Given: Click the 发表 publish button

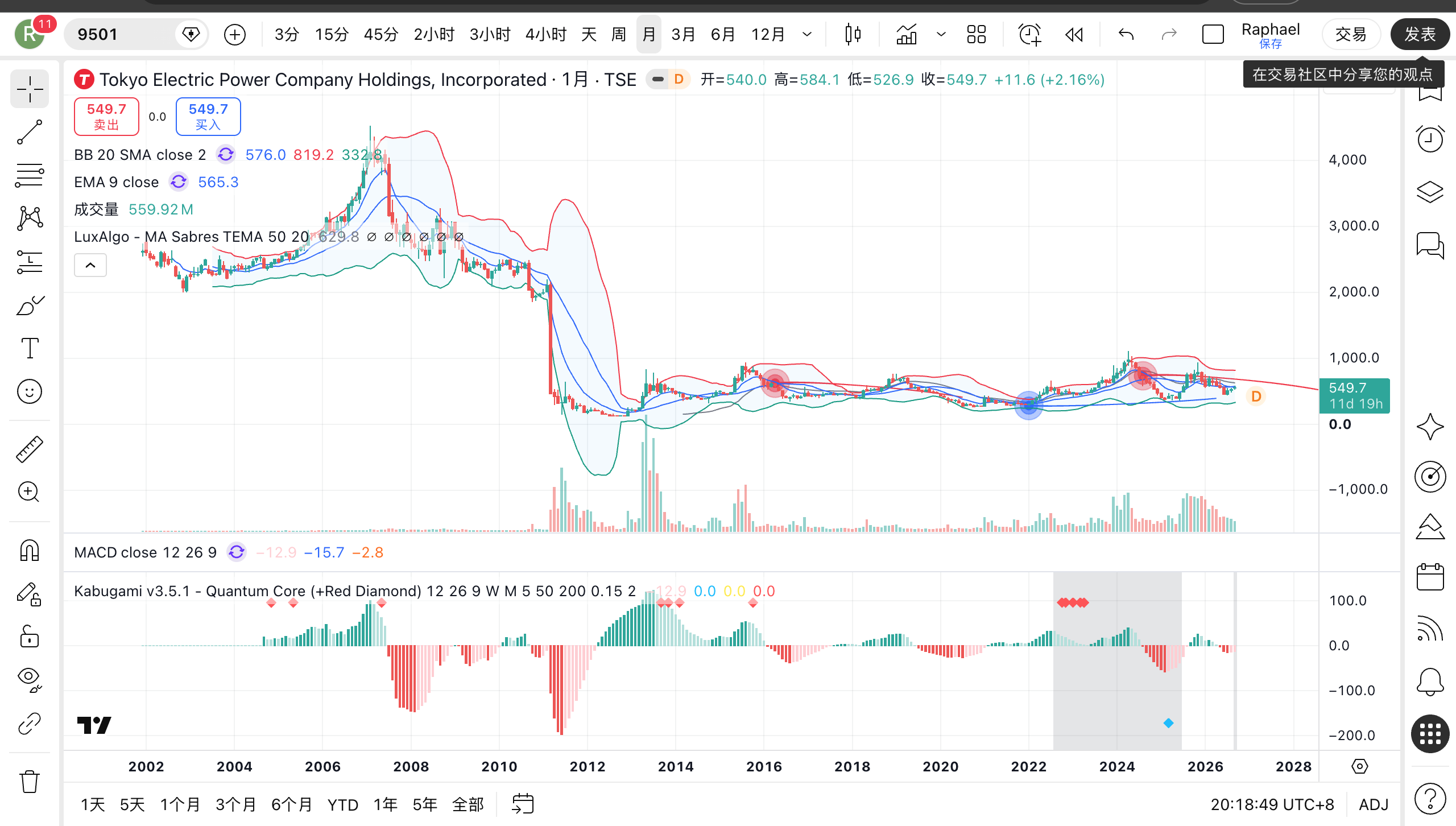Looking at the screenshot, I should click(x=1420, y=35).
